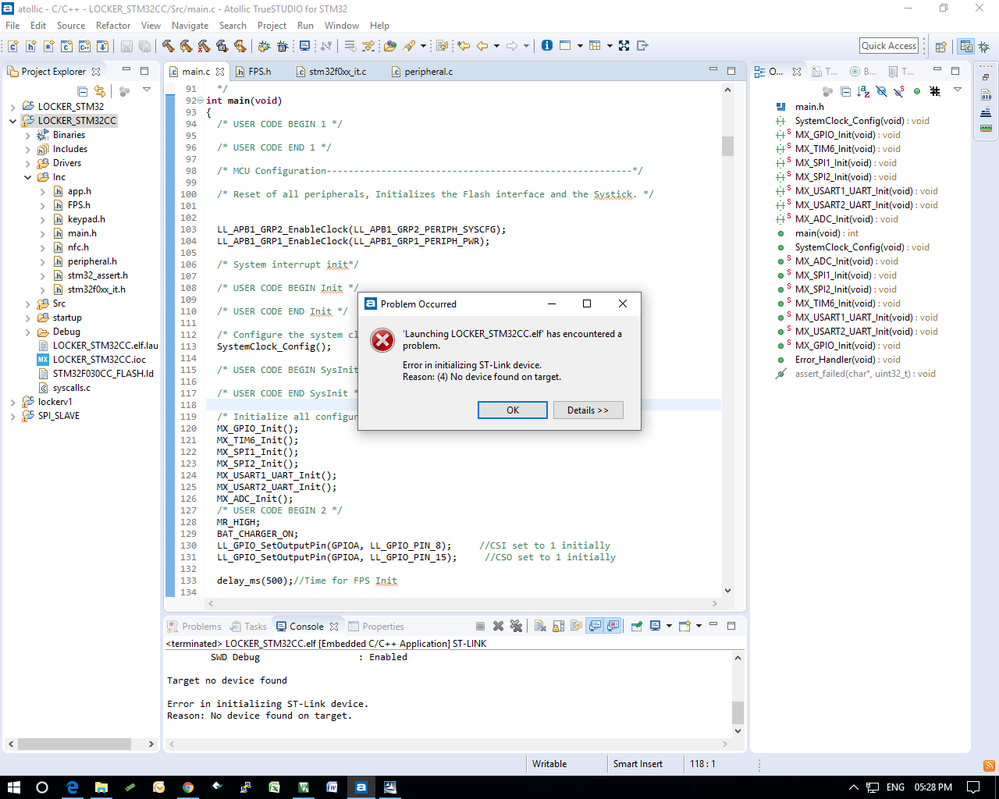Click Clear Console icon
This screenshot has height=799, width=999.
pos(540,626)
